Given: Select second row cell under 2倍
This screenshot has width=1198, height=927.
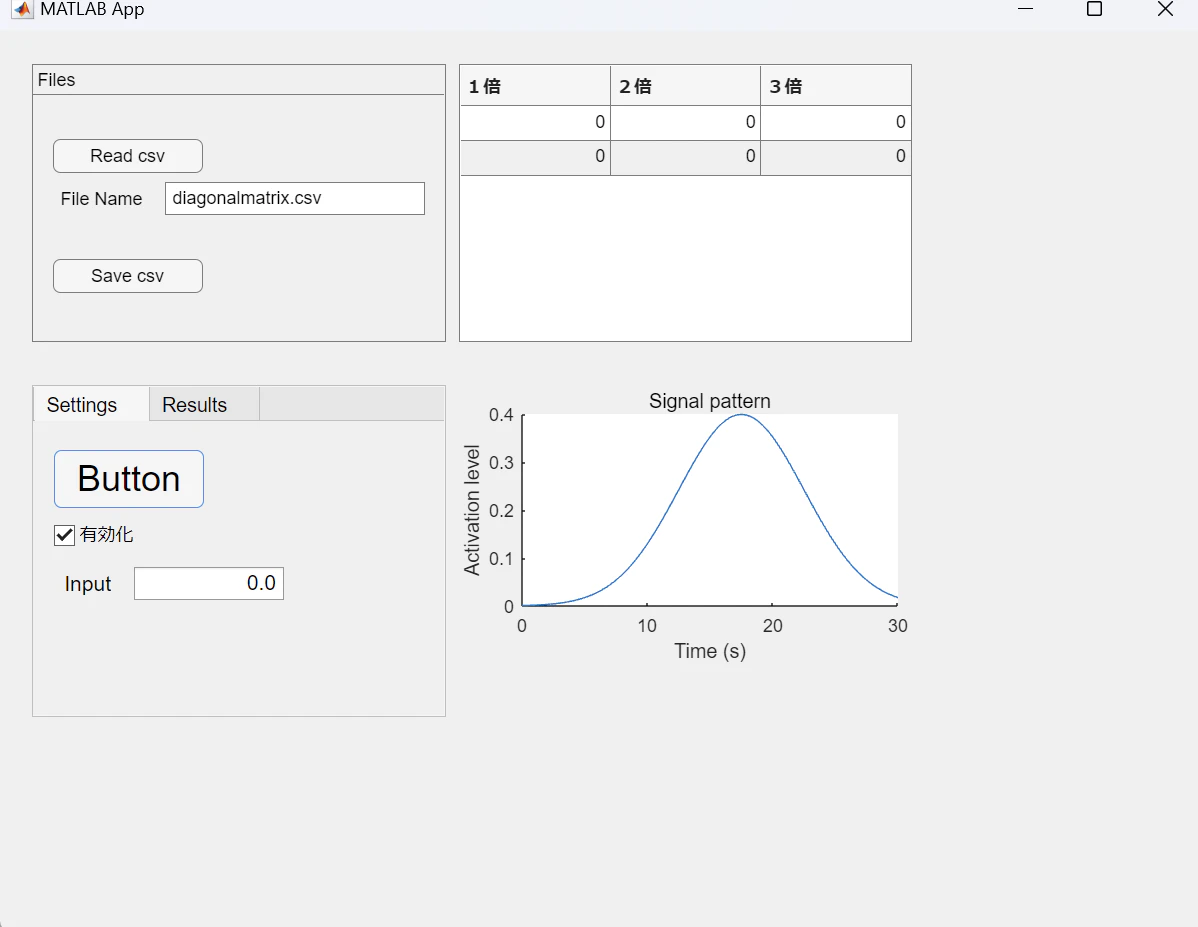Looking at the screenshot, I should pos(685,157).
